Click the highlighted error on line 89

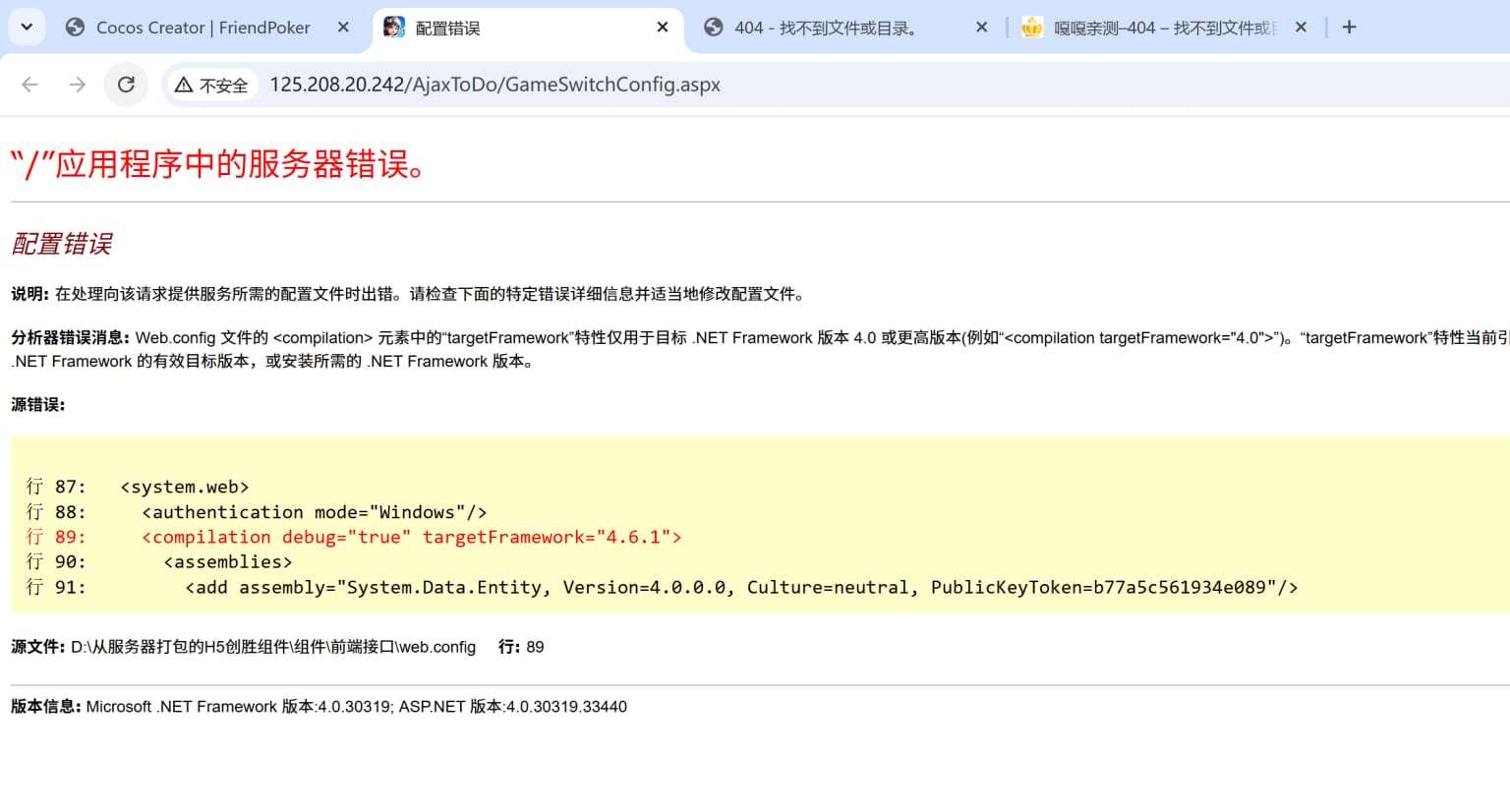tap(411, 537)
